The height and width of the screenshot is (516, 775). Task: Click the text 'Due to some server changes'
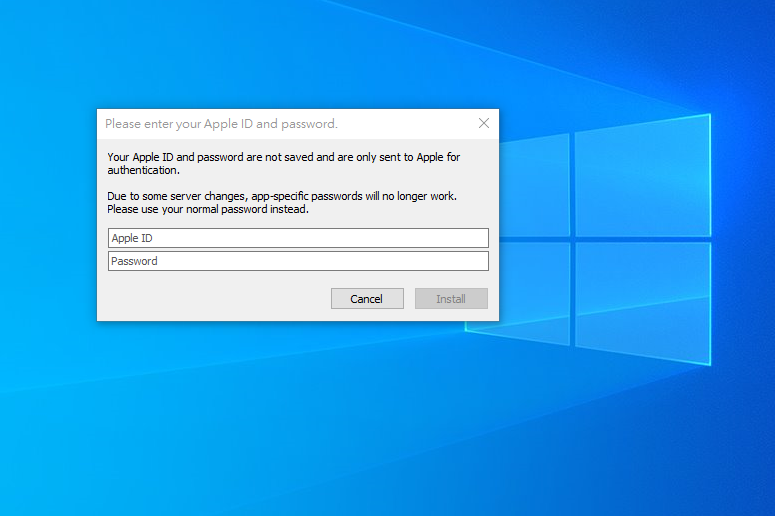coord(177,196)
